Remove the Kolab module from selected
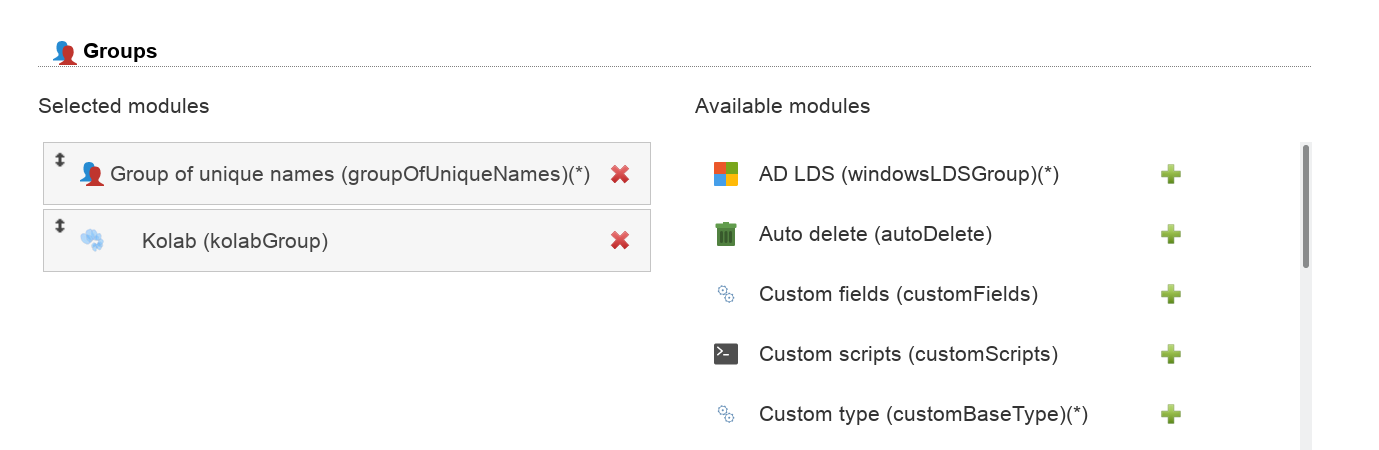Image resolution: width=1379 pixels, height=450 pixels. (x=620, y=240)
